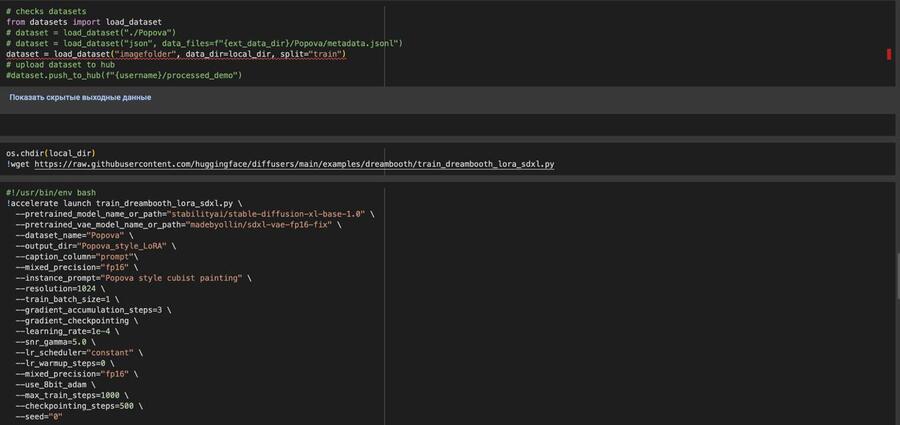Viewport: 900px width, 425px height.
Task: Click the --resolution=1024 argument line
Action: (61, 288)
